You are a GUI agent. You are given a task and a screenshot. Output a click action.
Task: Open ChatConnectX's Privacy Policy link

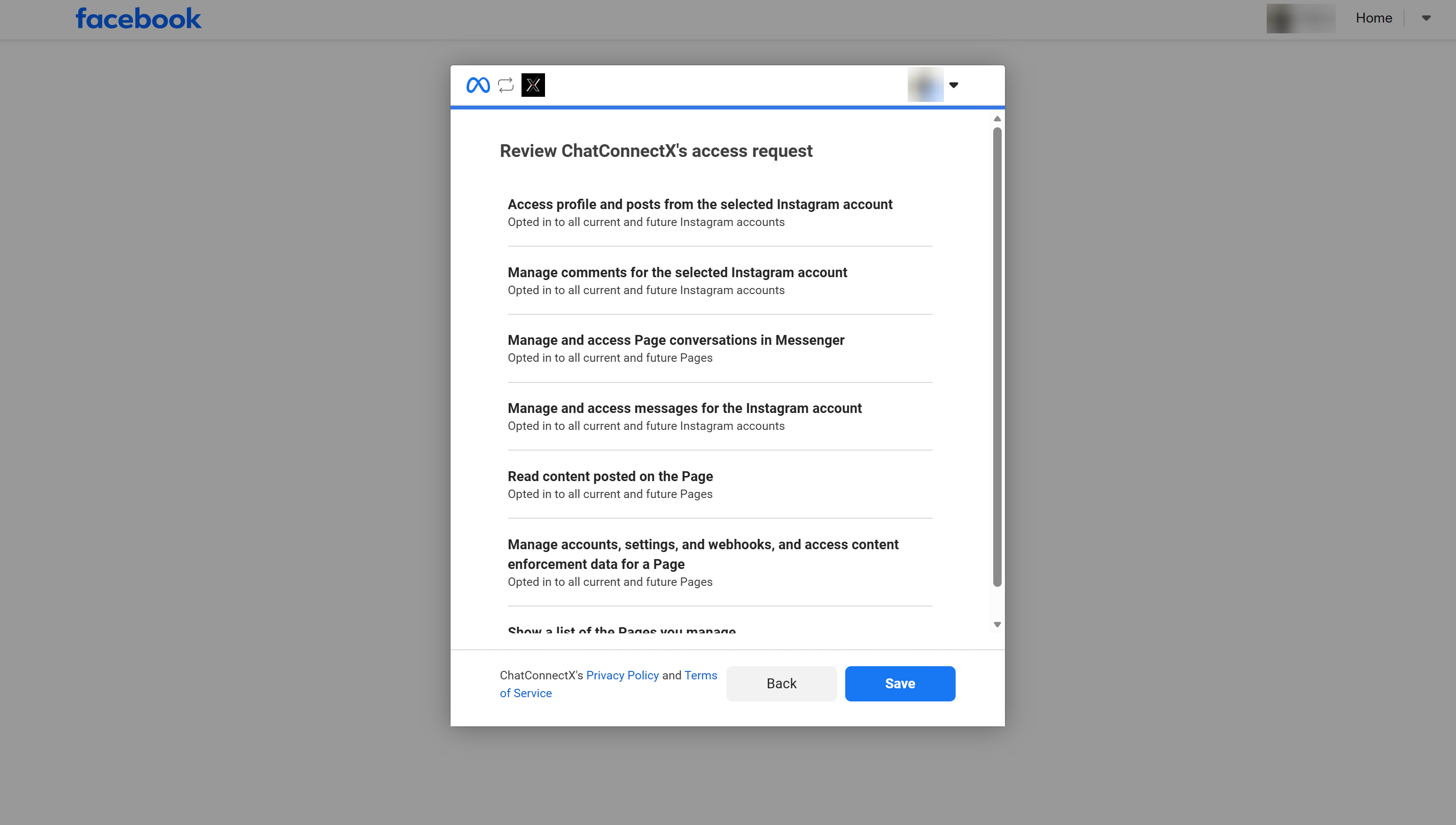[622, 675]
